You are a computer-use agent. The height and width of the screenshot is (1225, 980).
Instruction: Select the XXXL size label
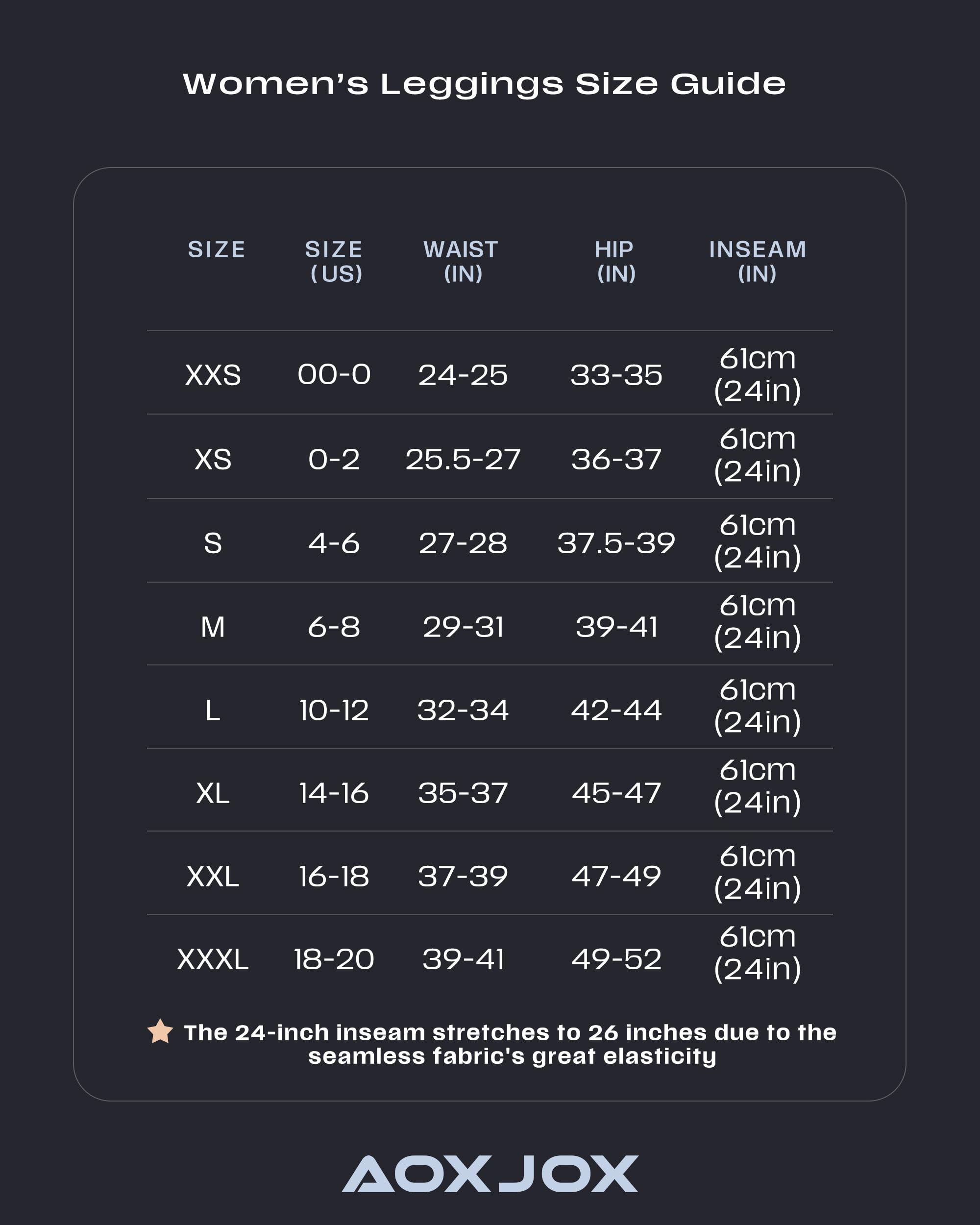[213, 959]
